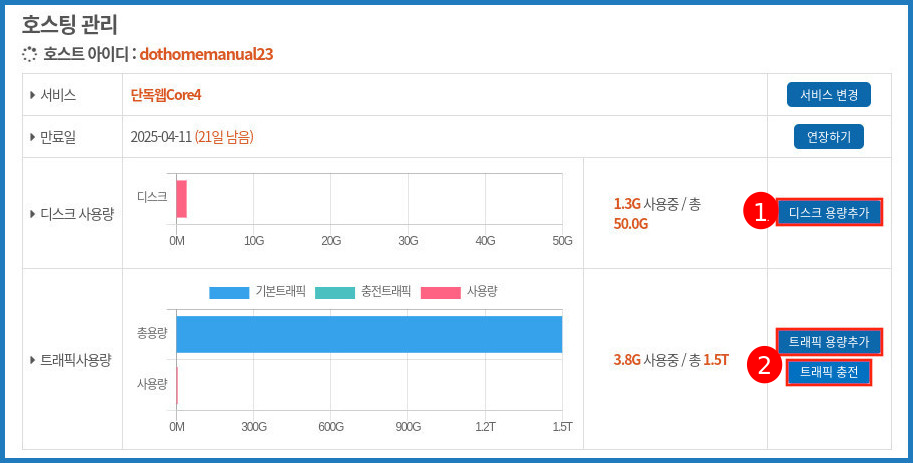
Task: Click red circle marker number 1
Action: (760, 212)
